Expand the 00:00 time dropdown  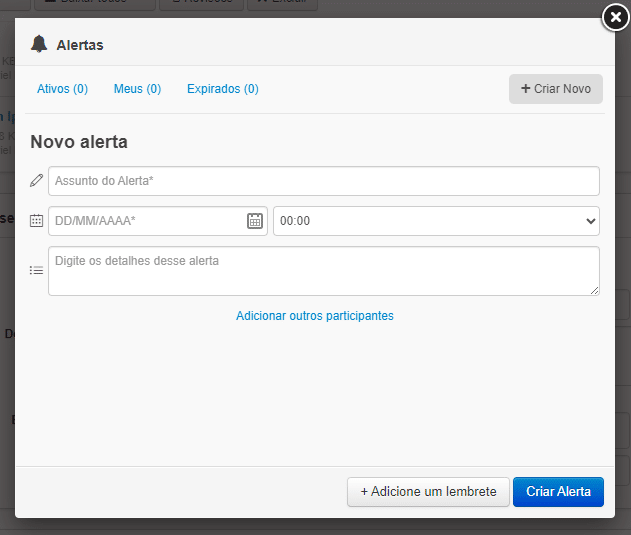click(436, 221)
